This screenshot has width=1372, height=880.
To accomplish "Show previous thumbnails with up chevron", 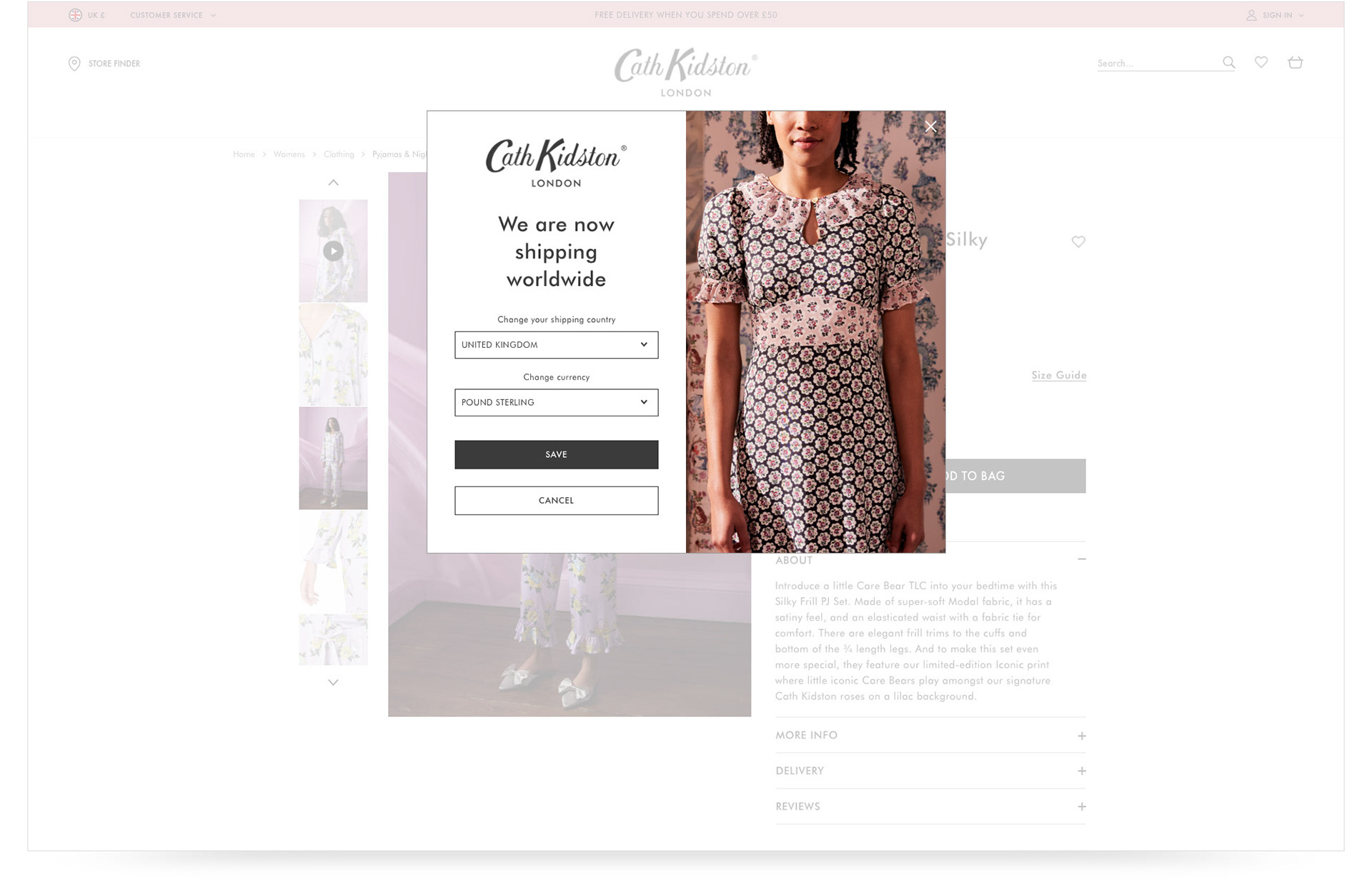I will (333, 183).
